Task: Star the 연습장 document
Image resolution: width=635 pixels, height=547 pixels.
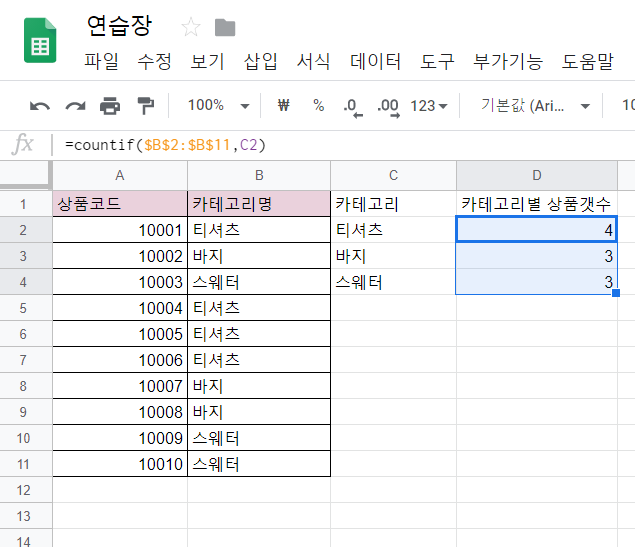Action: (x=191, y=27)
